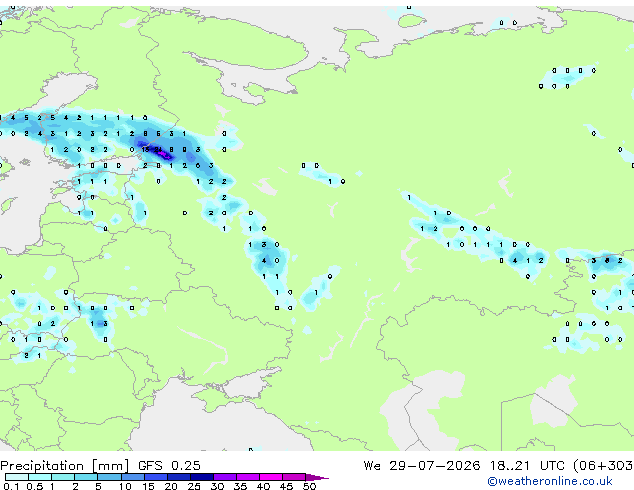Click the legend label '50'
The height and width of the screenshot is (490, 634).
click(x=309, y=486)
